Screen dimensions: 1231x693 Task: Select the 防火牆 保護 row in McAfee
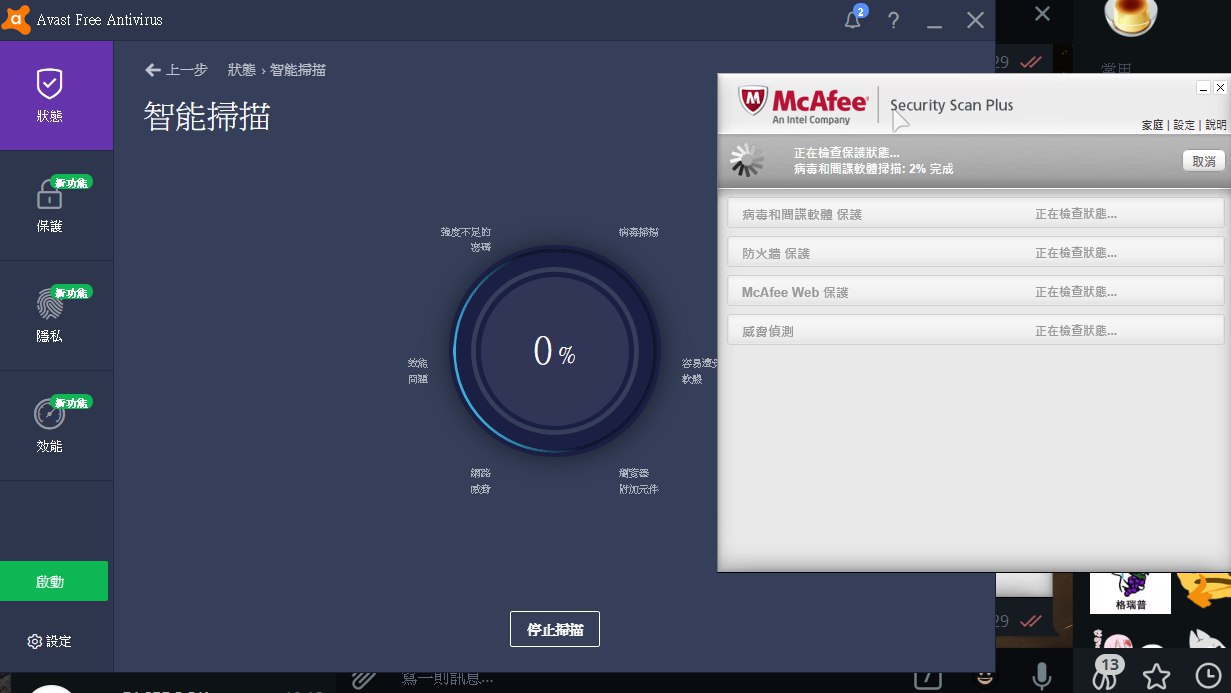[x=975, y=253]
